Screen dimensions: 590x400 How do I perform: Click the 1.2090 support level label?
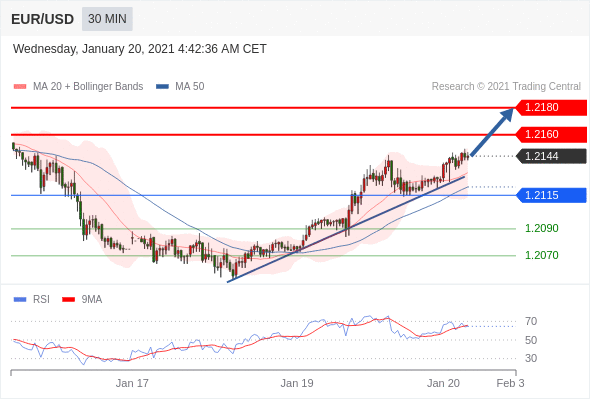point(541,228)
